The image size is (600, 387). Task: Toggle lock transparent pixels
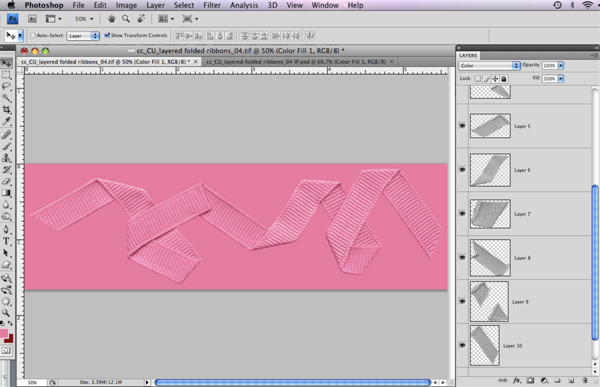(x=478, y=79)
